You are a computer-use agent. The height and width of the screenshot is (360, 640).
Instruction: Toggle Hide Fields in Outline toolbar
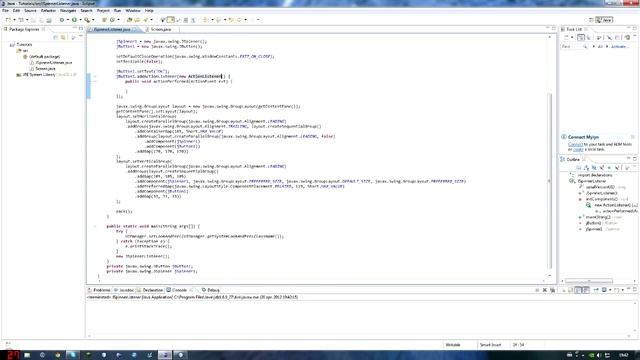point(594,167)
